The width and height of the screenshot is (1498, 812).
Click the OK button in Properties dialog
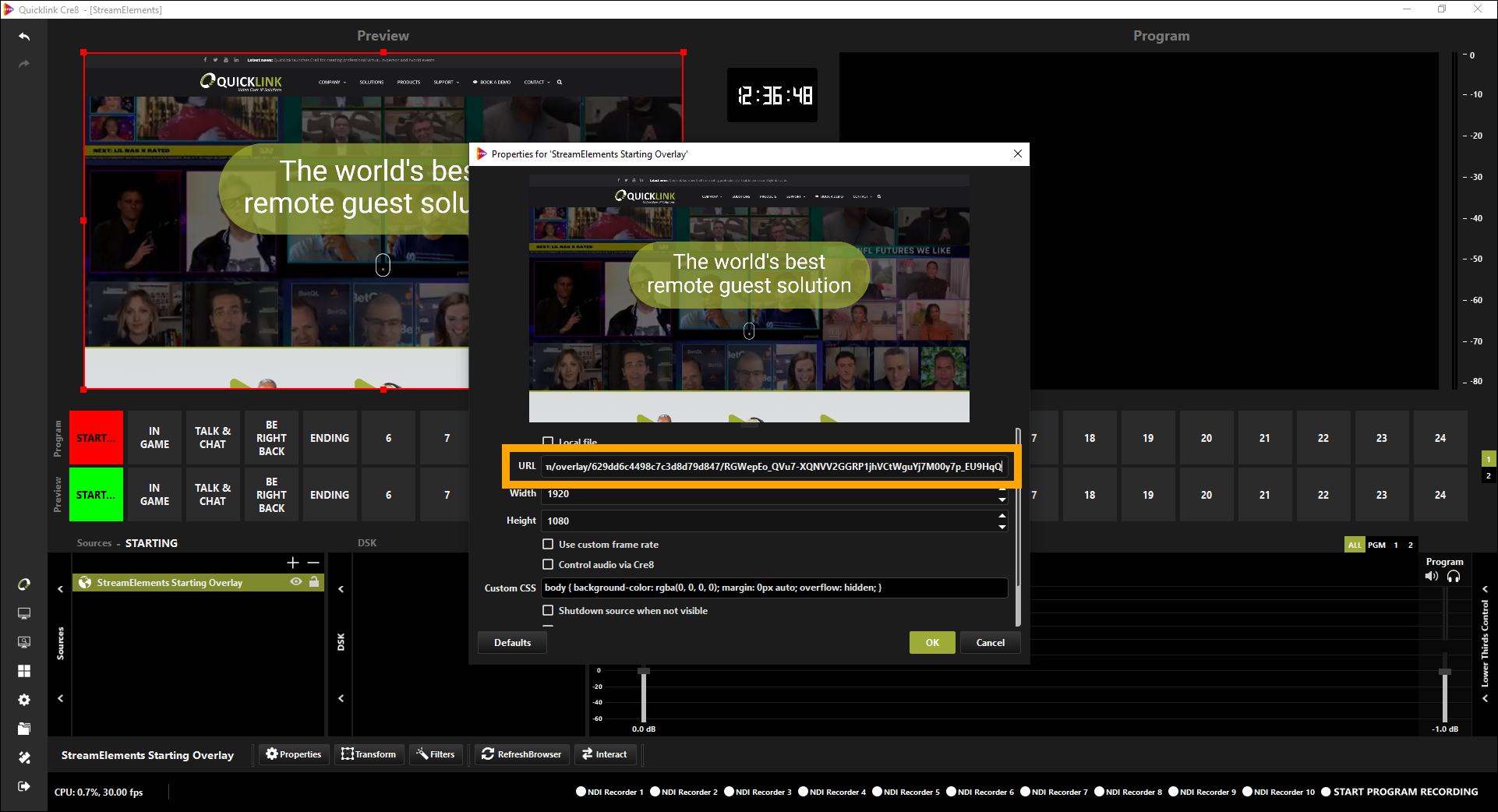click(x=932, y=643)
